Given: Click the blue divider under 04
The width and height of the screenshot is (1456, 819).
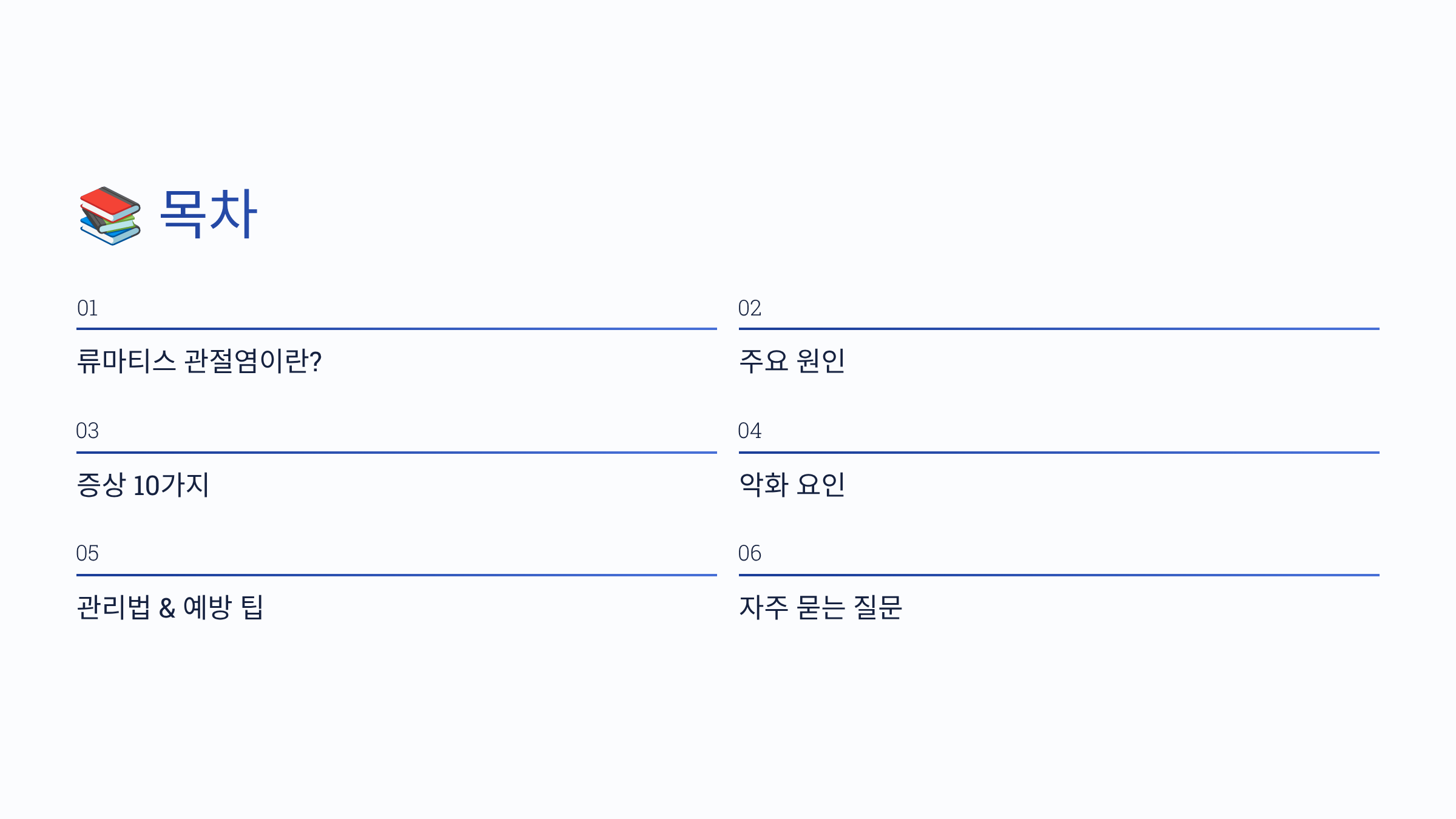Looking at the screenshot, I should click(1059, 453).
